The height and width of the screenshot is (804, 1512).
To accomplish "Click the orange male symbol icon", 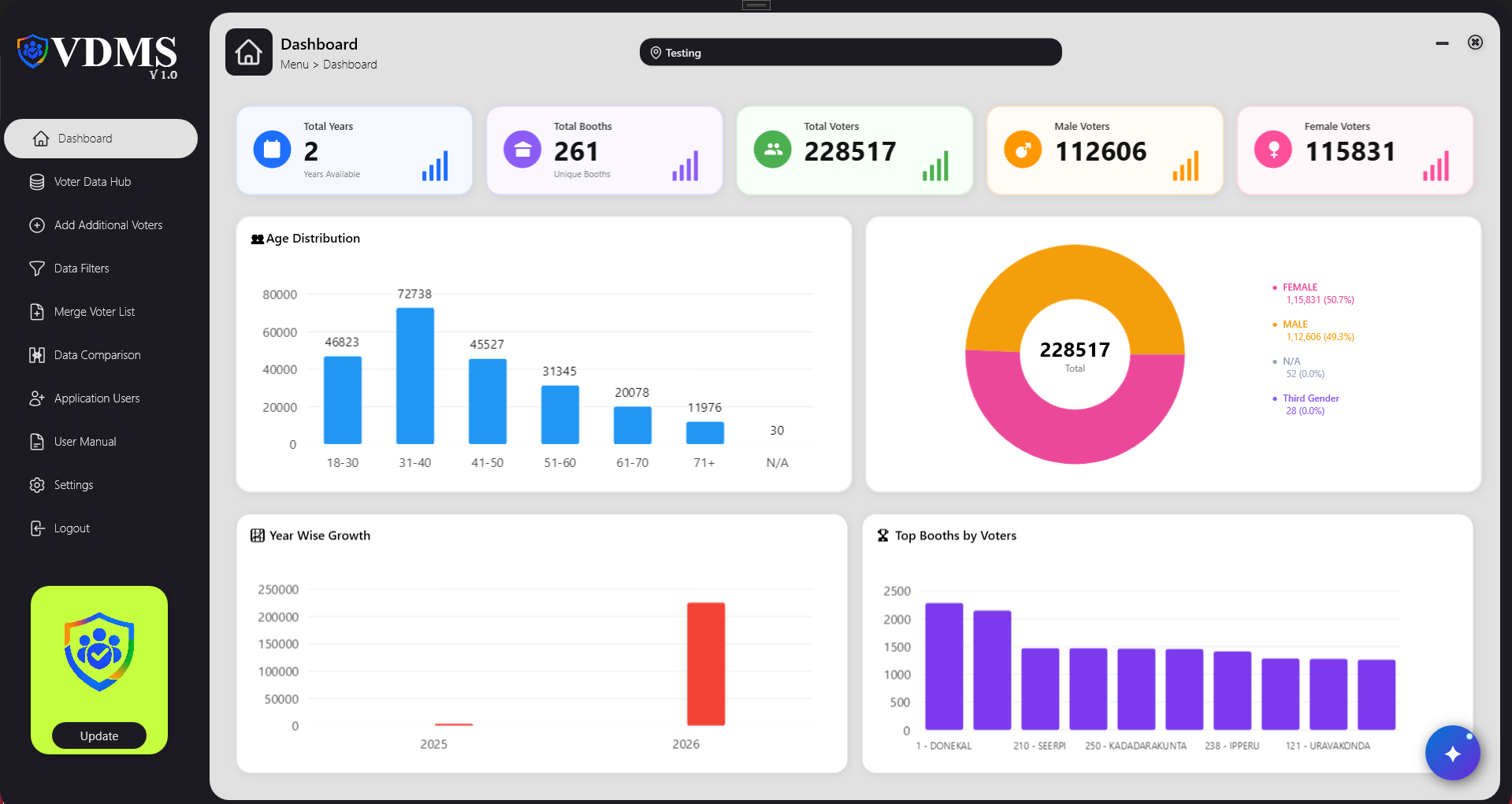I will pyautogui.click(x=1023, y=150).
